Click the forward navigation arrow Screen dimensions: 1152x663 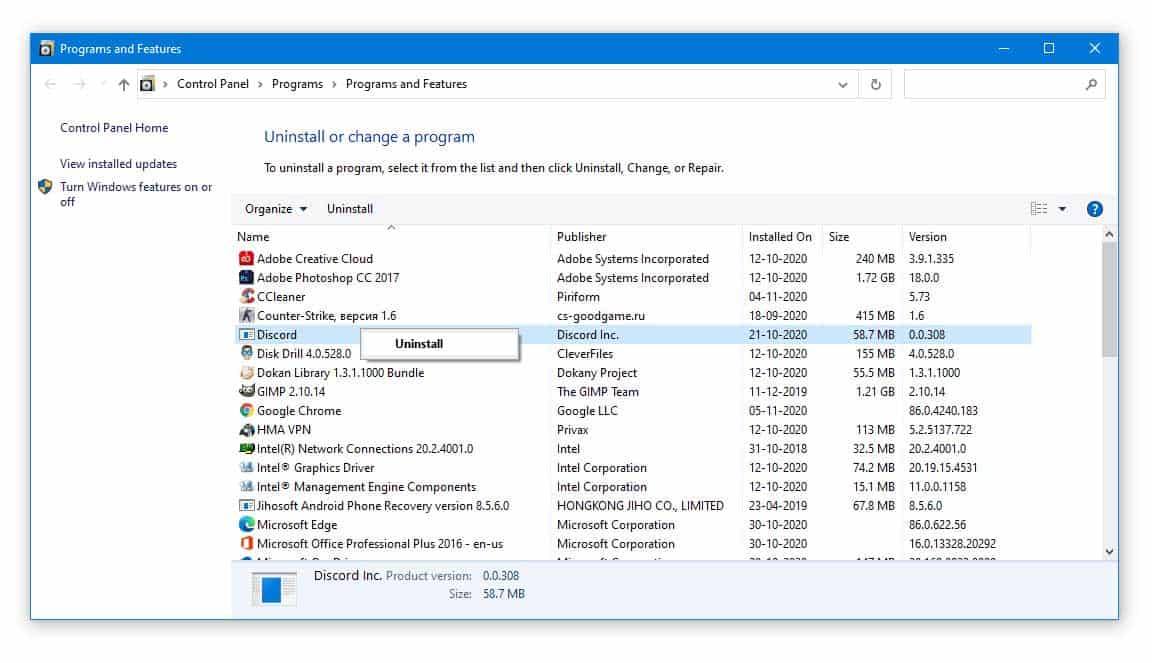tap(79, 85)
